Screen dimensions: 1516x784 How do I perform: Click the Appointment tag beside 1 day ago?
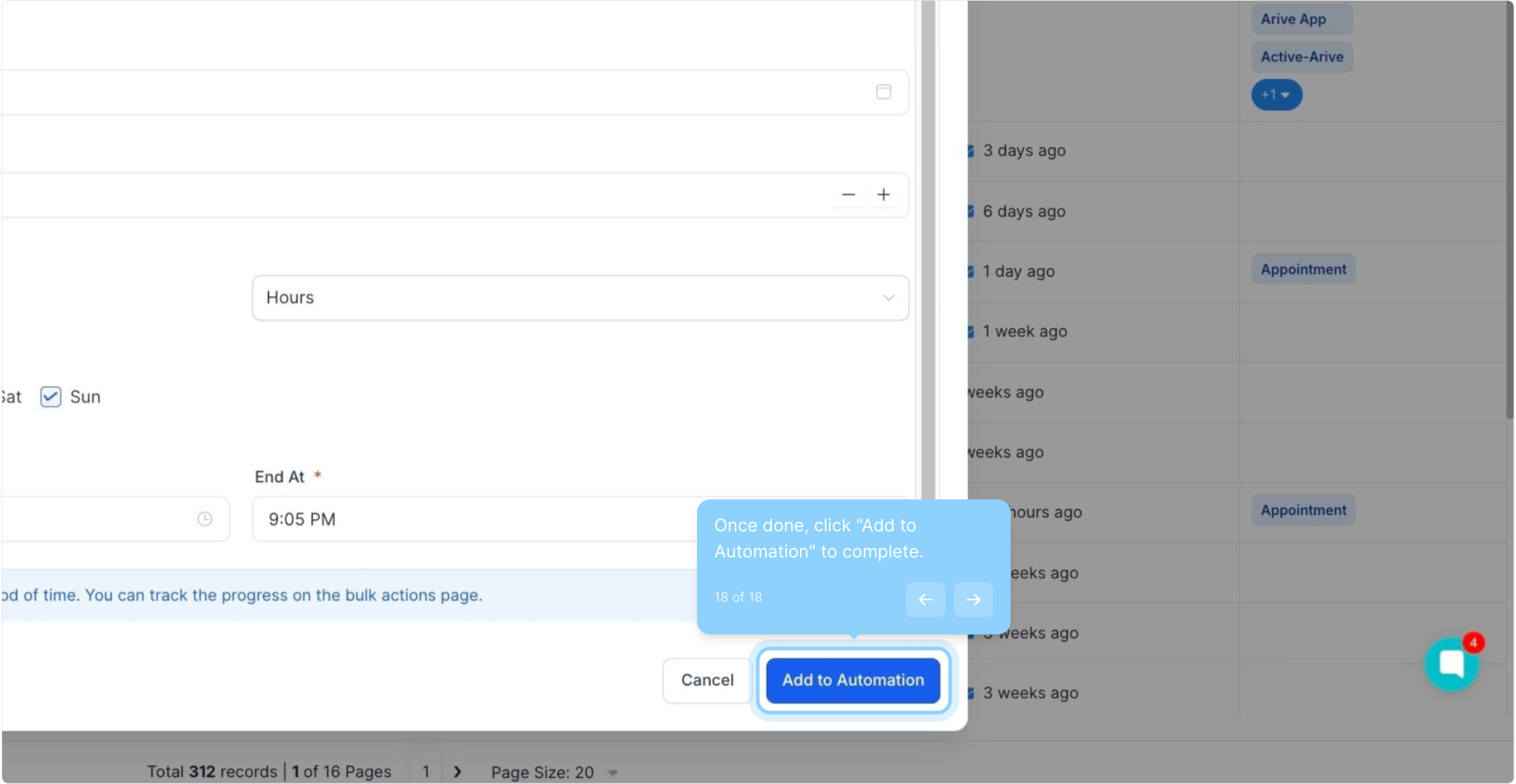tap(1303, 269)
